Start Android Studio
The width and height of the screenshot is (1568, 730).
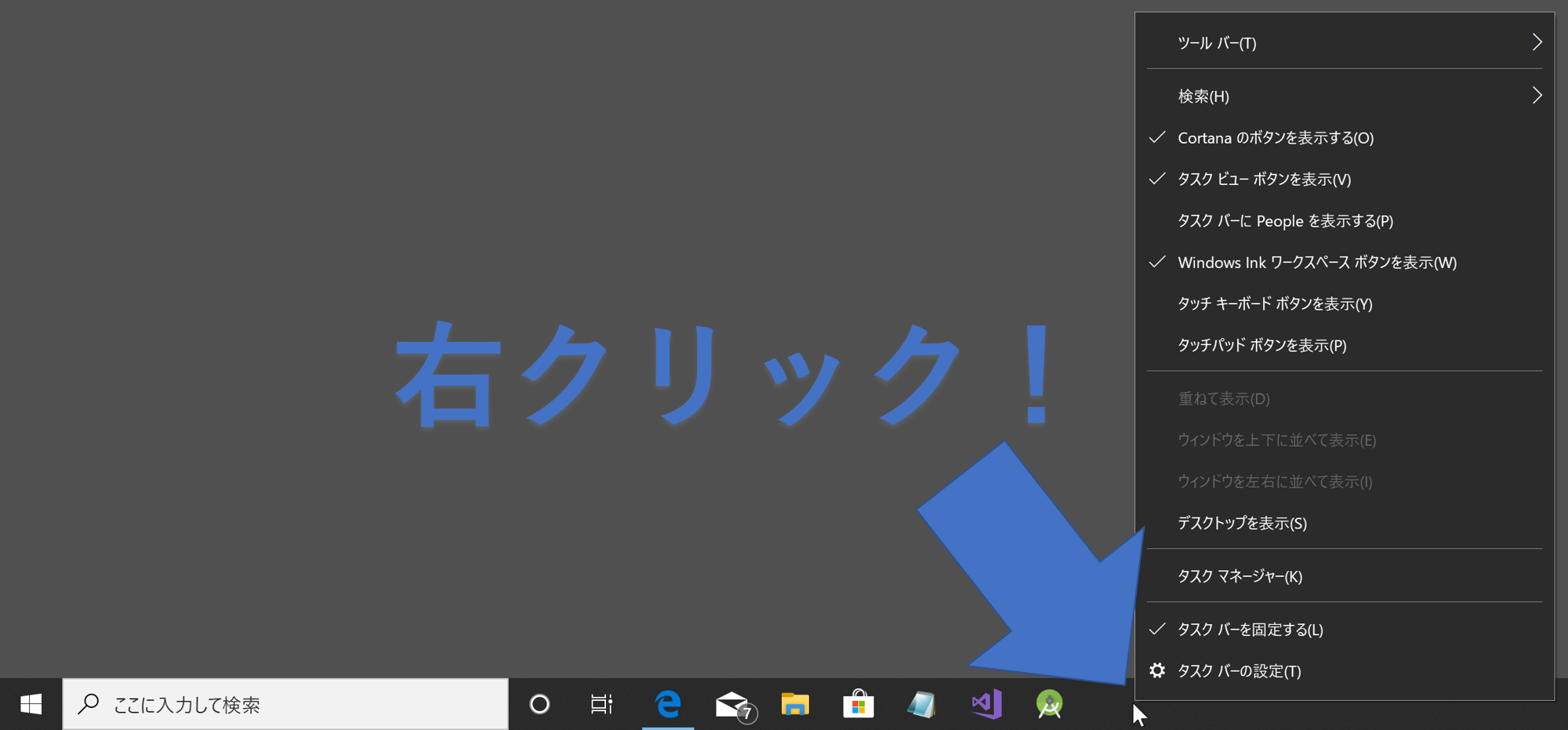(1051, 704)
